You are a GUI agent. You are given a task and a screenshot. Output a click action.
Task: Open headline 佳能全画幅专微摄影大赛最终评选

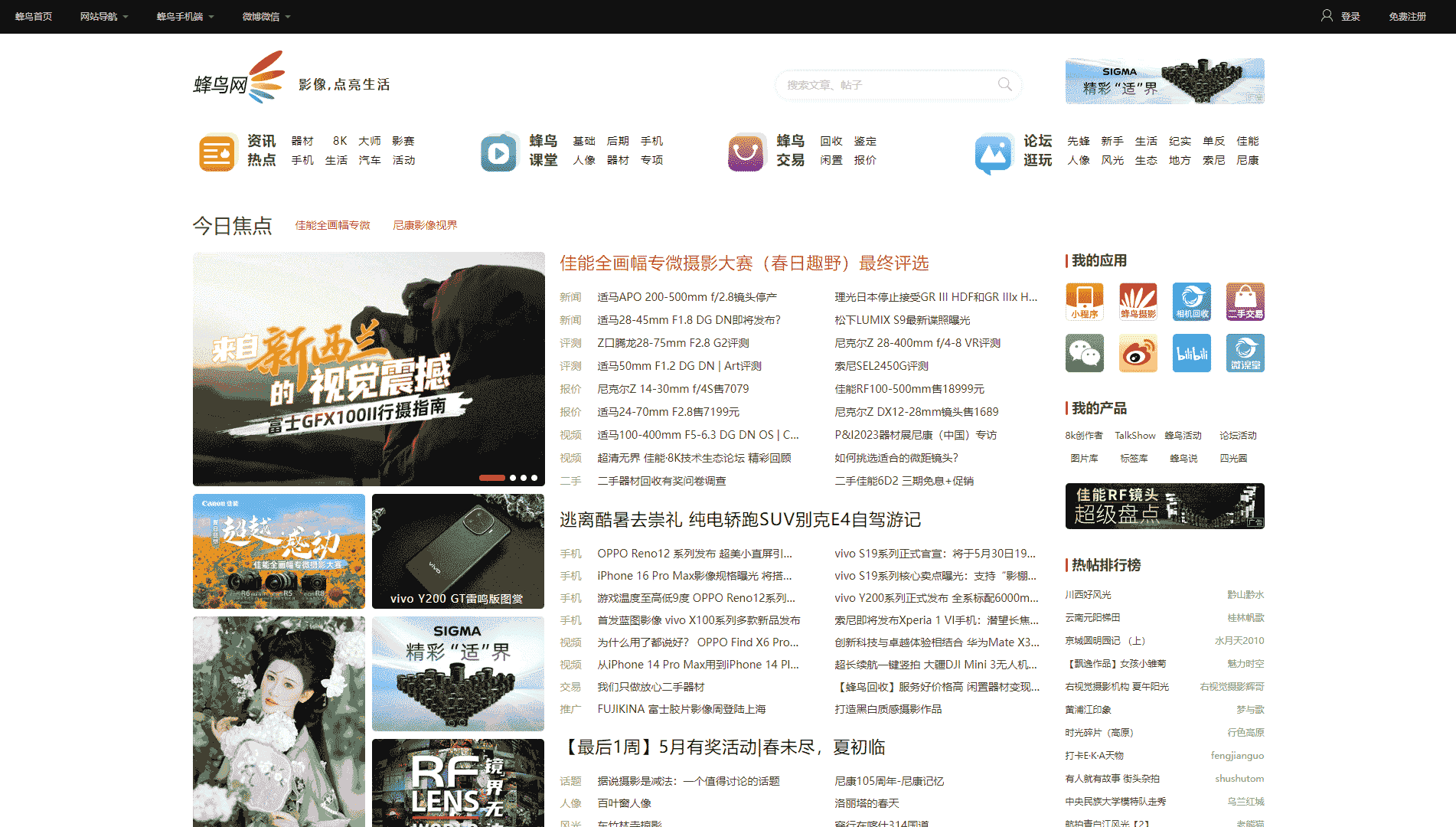[743, 263]
